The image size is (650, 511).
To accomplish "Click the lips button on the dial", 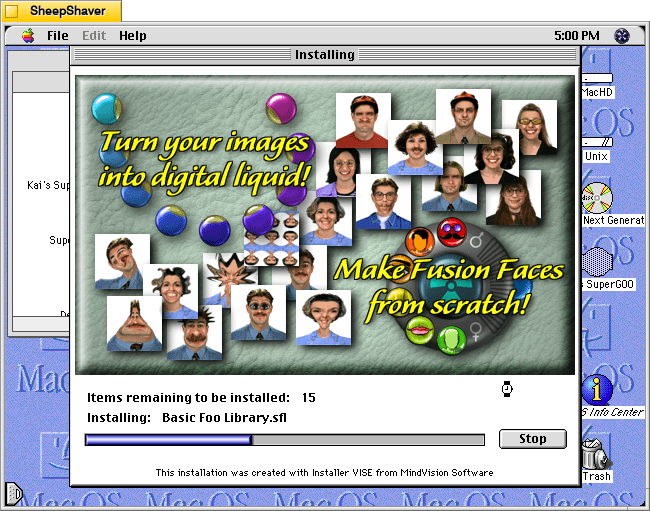I will pos(419,330).
